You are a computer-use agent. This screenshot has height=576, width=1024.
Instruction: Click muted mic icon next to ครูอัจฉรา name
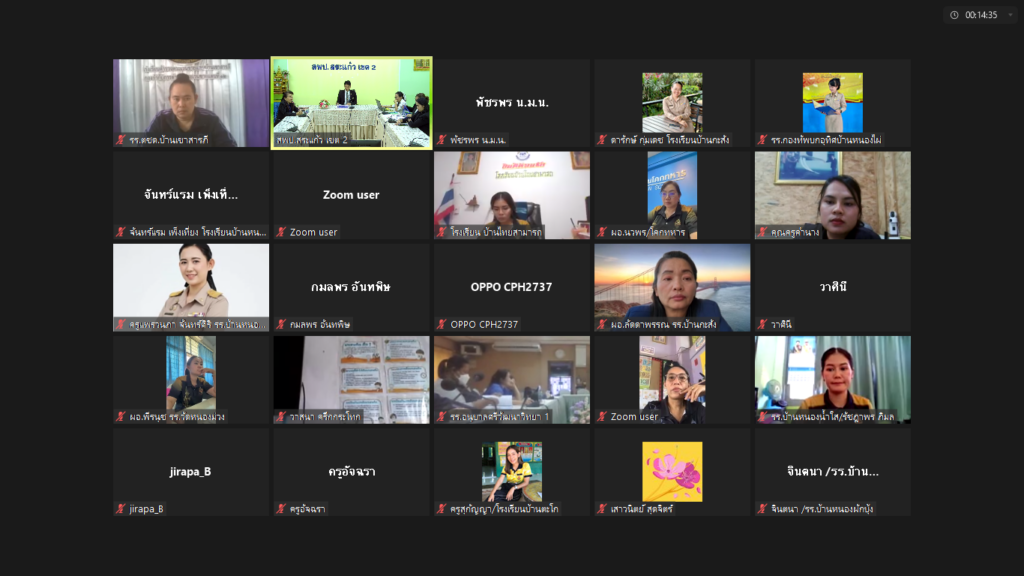coord(281,509)
